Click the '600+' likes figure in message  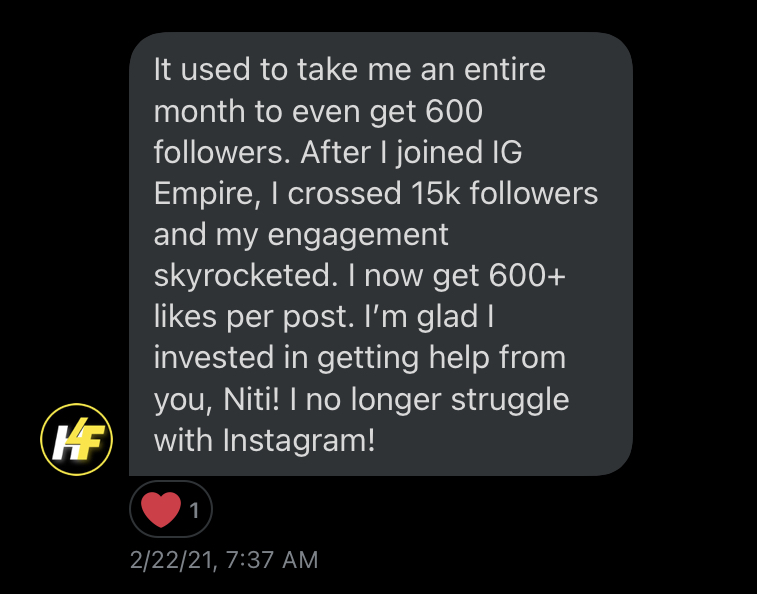pyautogui.click(x=527, y=276)
